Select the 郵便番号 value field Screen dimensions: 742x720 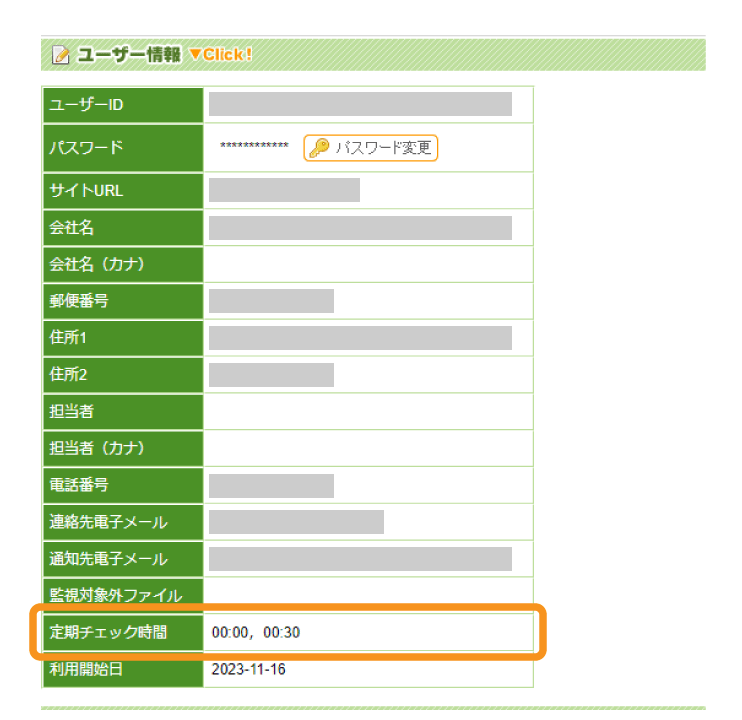click(271, 301)
